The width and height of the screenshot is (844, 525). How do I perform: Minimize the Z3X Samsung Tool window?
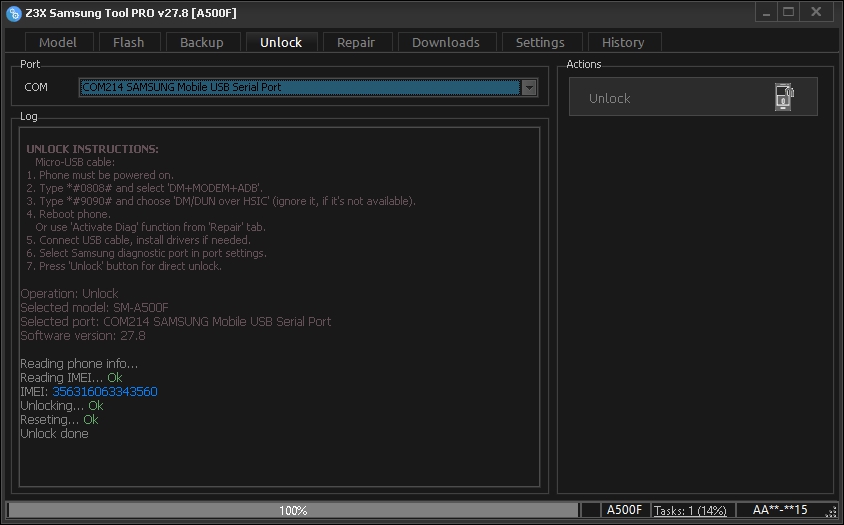click(x=766, y=12)
